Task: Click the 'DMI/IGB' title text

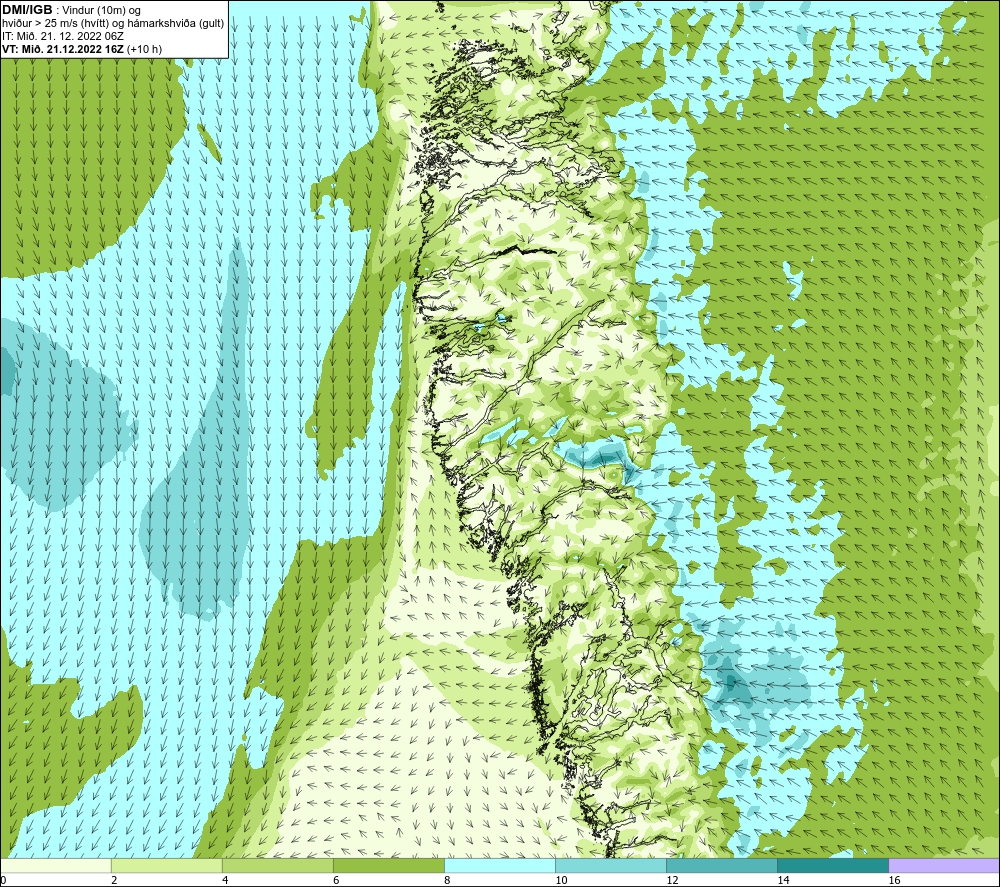Action: [27, 10]
